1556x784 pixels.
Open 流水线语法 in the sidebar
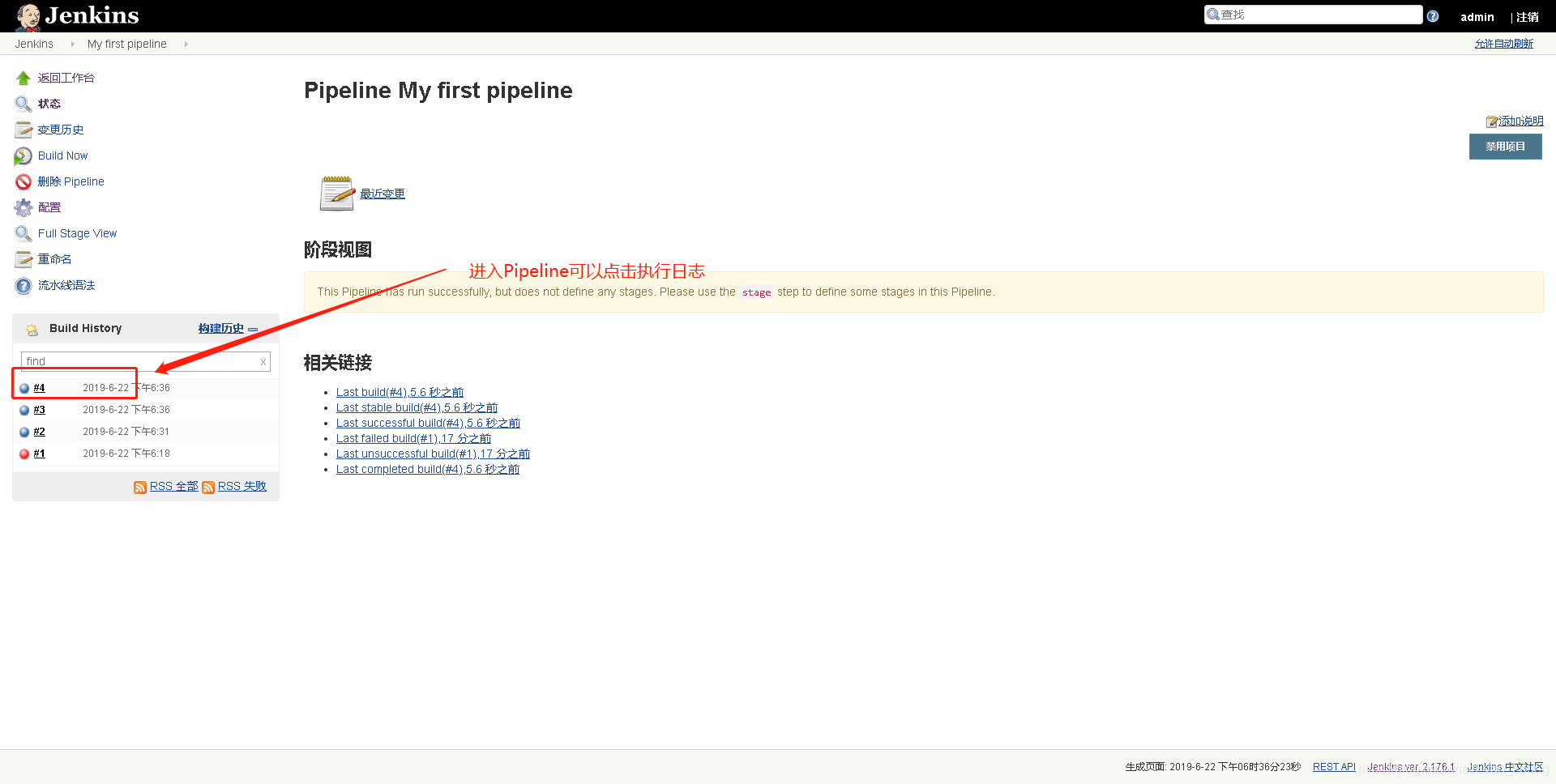point(66,285)
